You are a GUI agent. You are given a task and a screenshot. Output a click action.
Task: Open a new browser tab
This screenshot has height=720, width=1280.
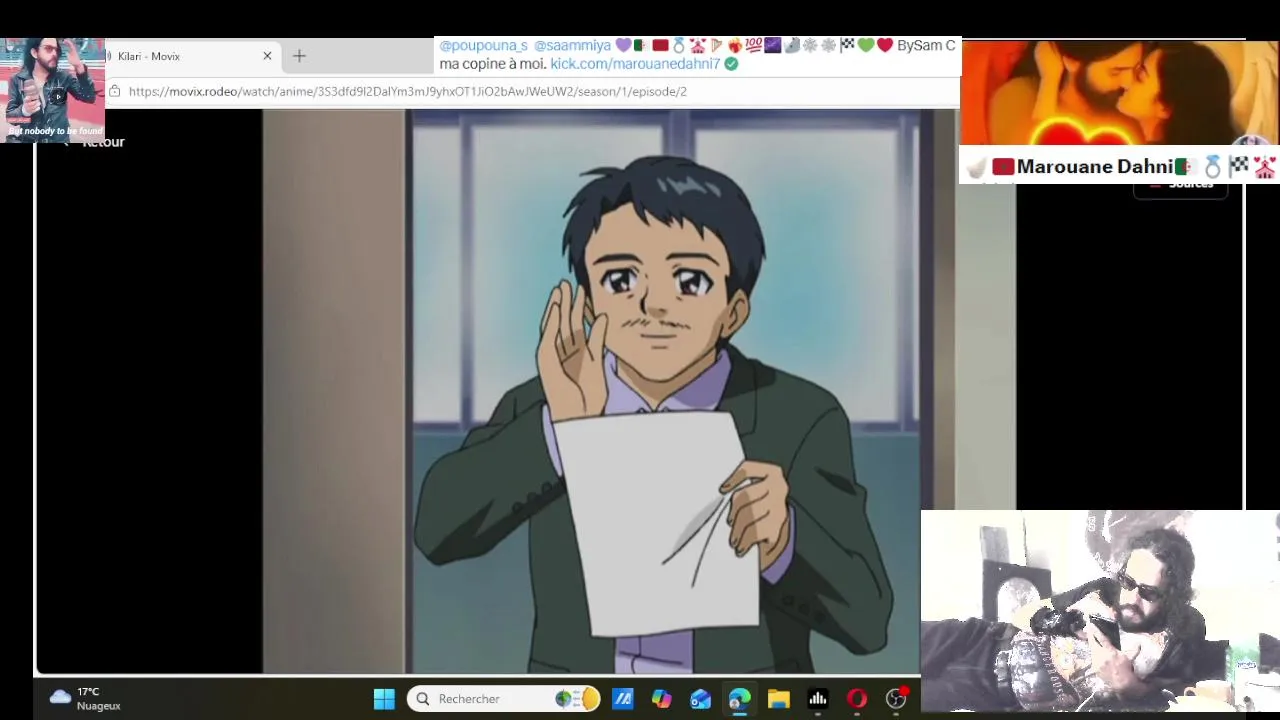(x=299, y=56)
